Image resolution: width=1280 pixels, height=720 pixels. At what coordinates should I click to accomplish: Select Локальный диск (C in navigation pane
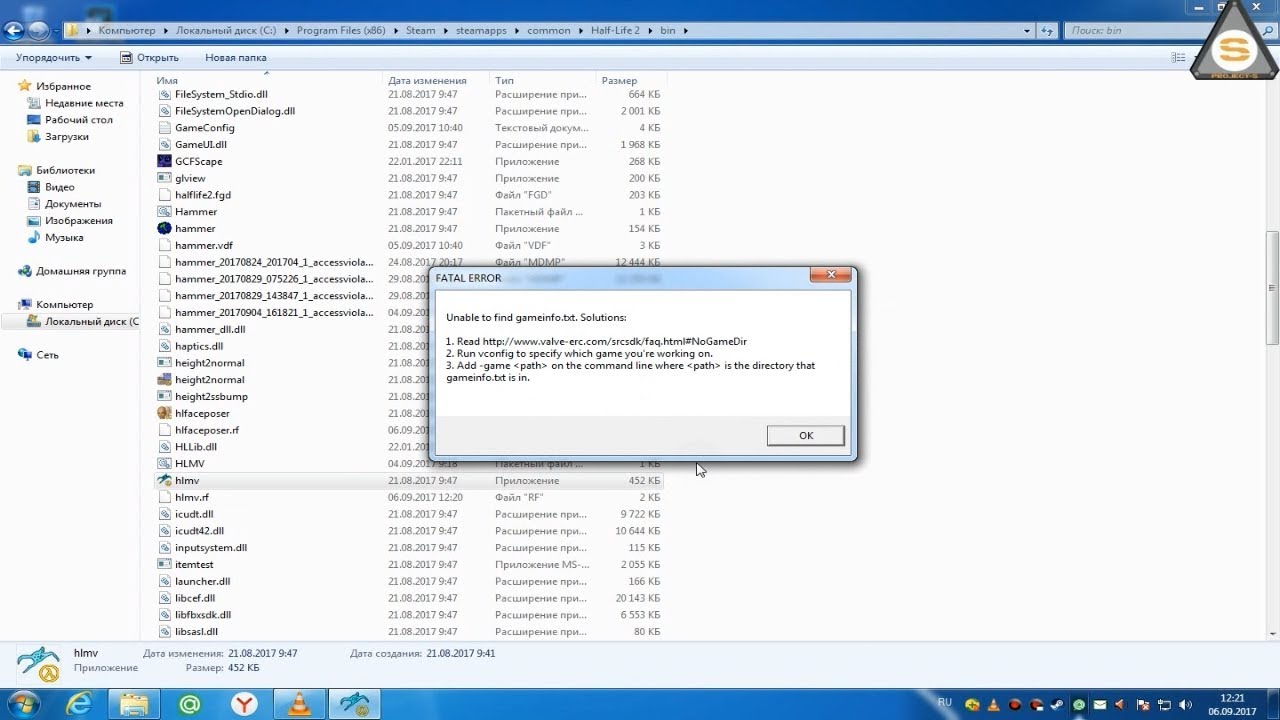pos(84,321)
